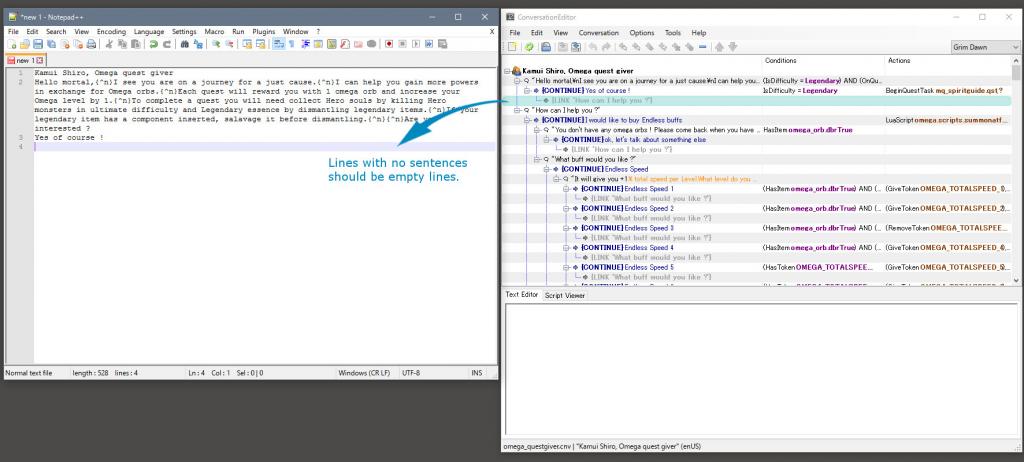Open Notepad++ Settings menu

point(184,31)
